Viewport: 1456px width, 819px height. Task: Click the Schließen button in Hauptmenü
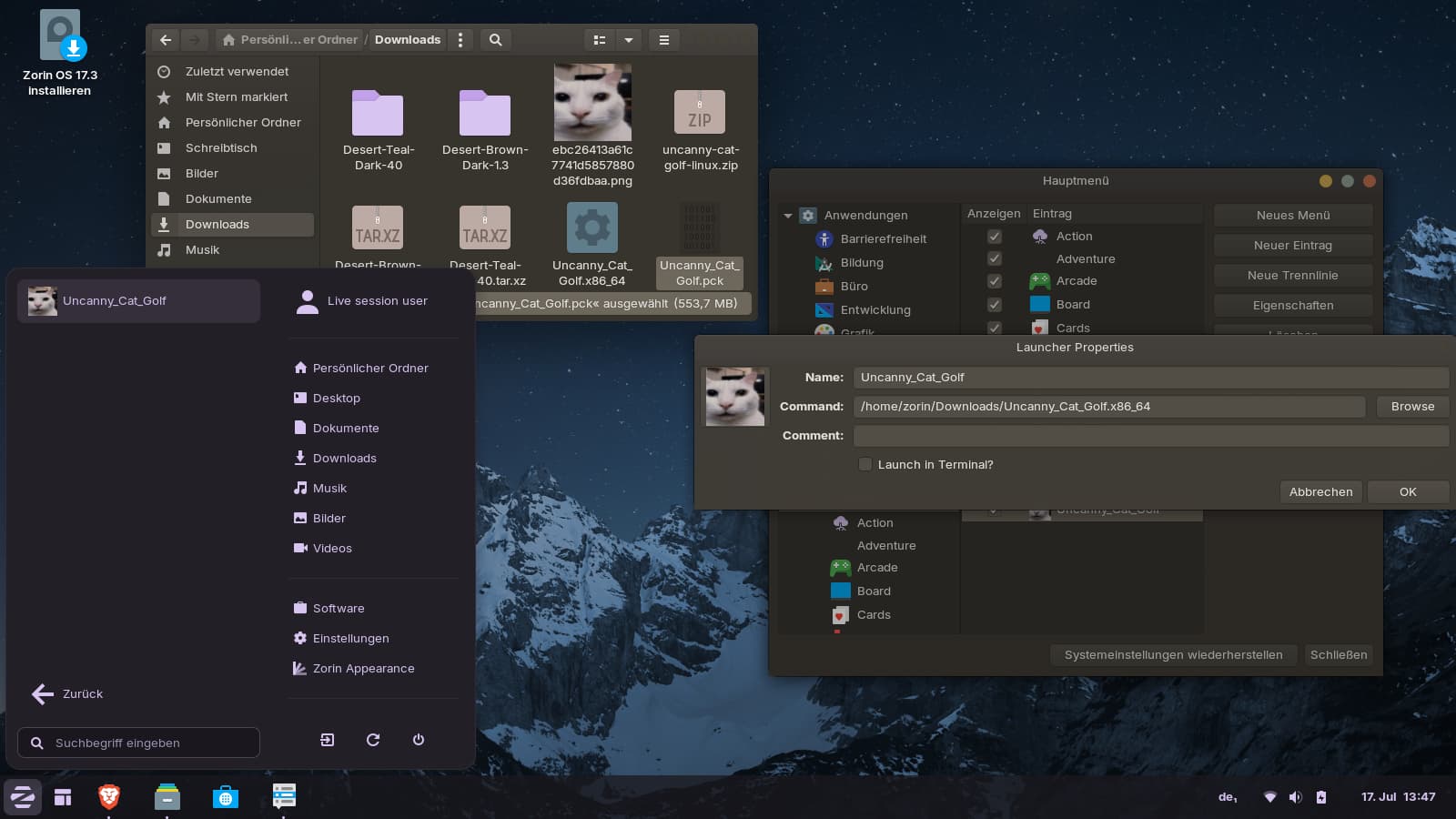click(x=1339, y=655)
